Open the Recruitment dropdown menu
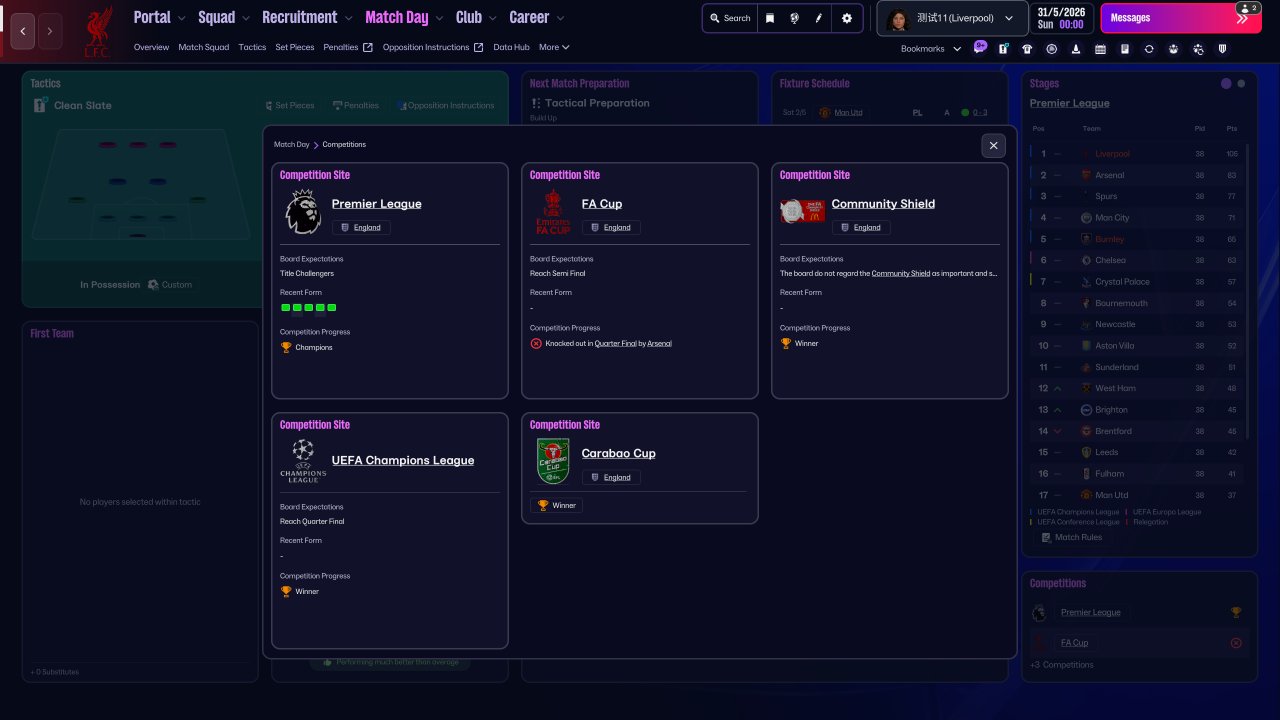 coord(308,17)
